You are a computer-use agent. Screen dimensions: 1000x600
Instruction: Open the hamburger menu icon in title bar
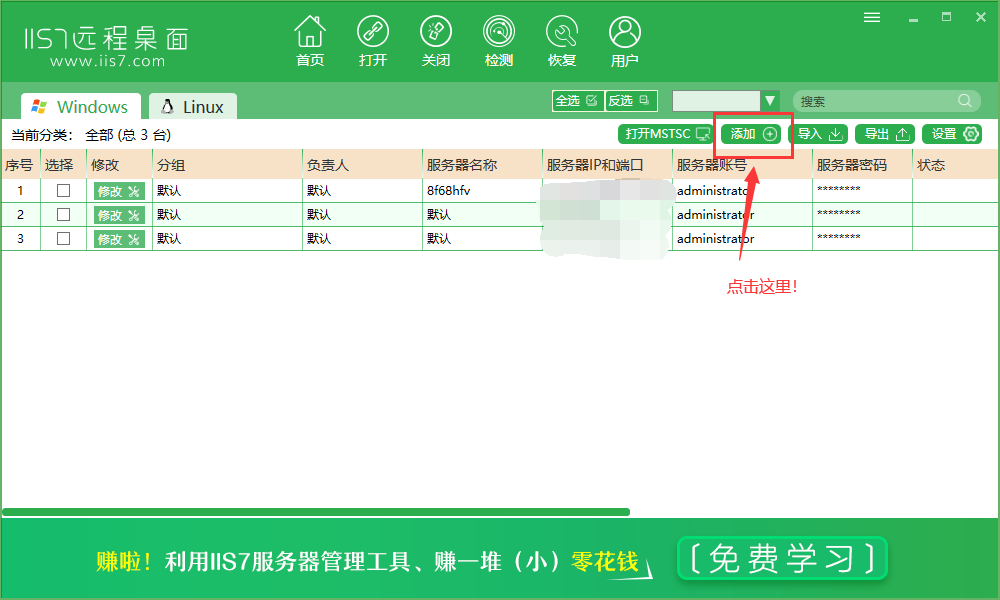(872, 17)
